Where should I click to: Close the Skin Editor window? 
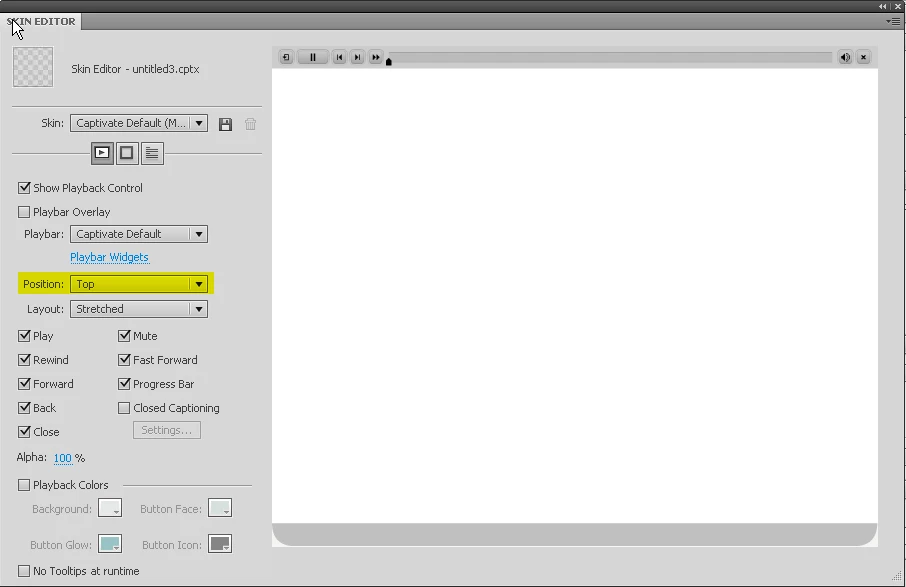click(897, 6)
